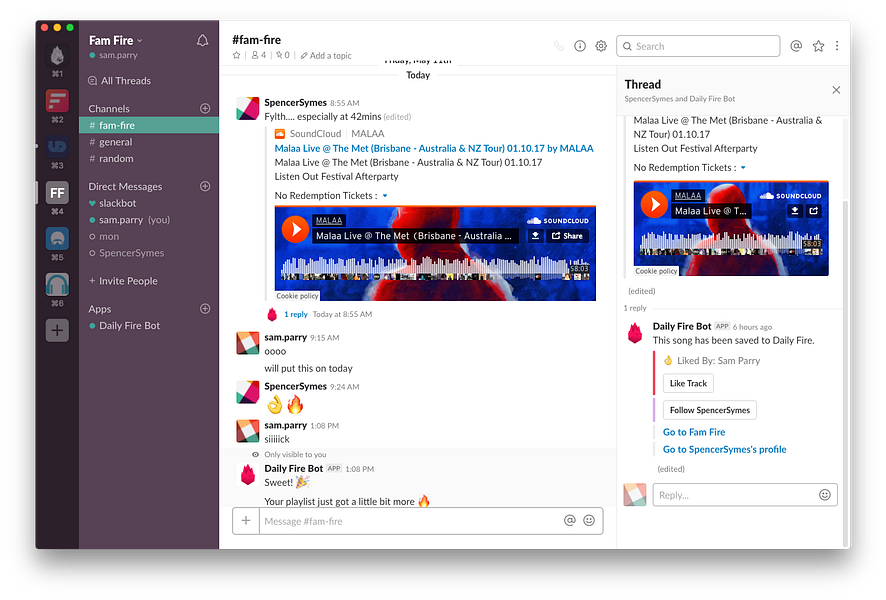The width and height of the screenshot is (886, 600).
Task: Click the Like Track button
Action: (688, 383)
